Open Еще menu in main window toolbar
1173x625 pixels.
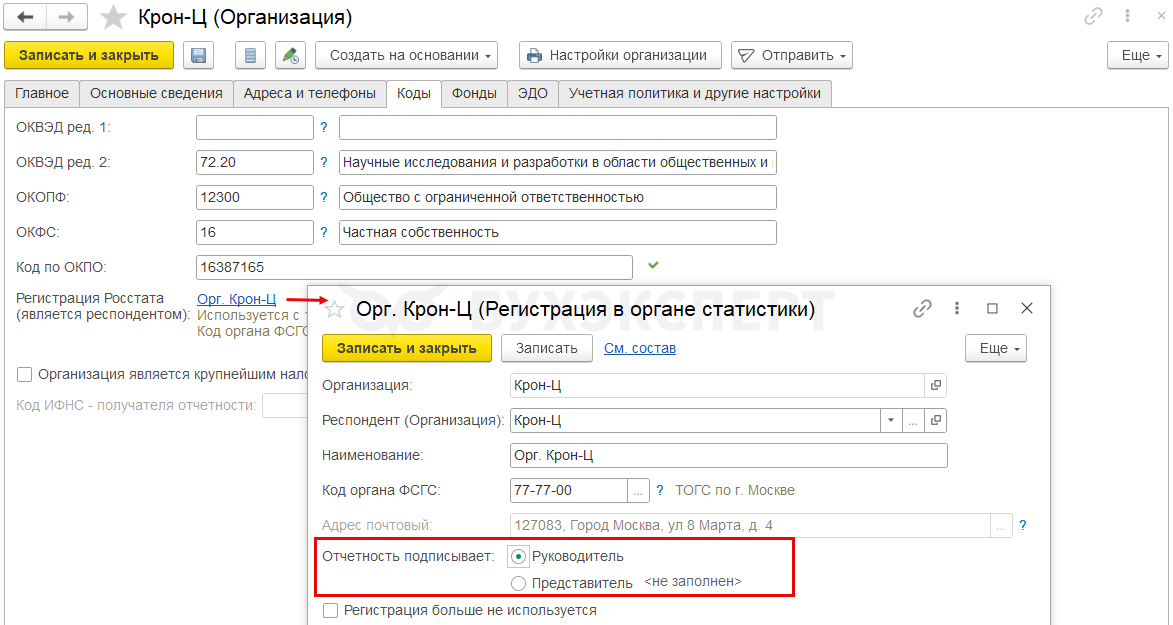1138,55
